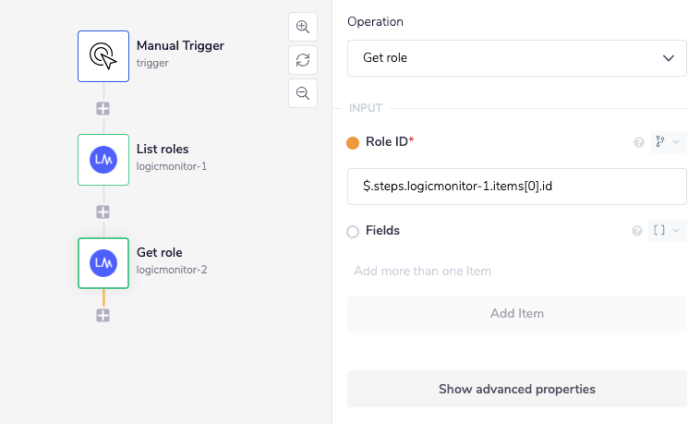The height and width of the screenshot is (424, 700).
Task: Expand Fields array type selector
Action: click(x=667, y=231)
